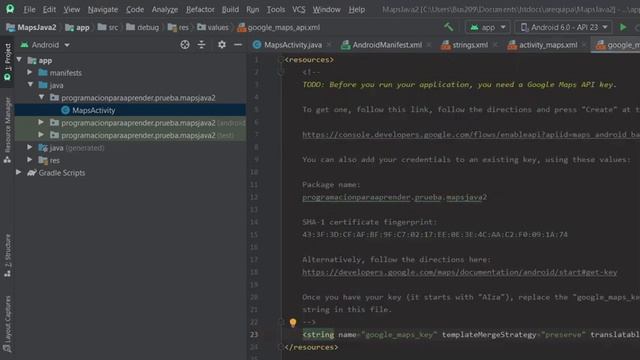Image resolution: width=640 pixels, height=360 pixels.
Task: Click the SHA-1 fingerprint value text
Action: (435, 235)
